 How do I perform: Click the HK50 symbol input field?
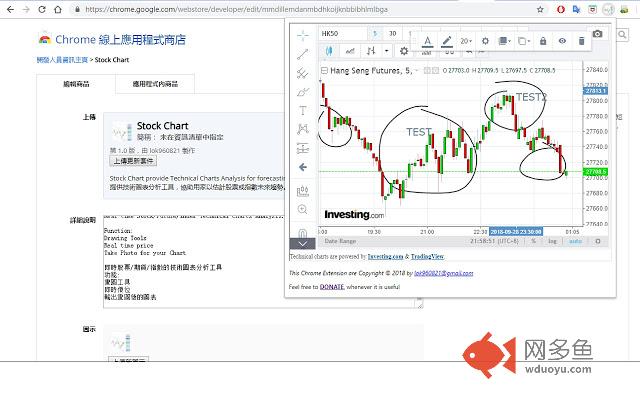click(x=343, y=33)
